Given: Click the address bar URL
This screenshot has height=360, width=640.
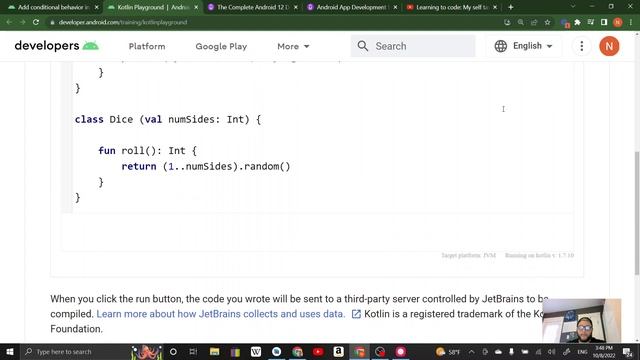Looking at the screenshot, I should pyautogui.click(x=123, y=22).
